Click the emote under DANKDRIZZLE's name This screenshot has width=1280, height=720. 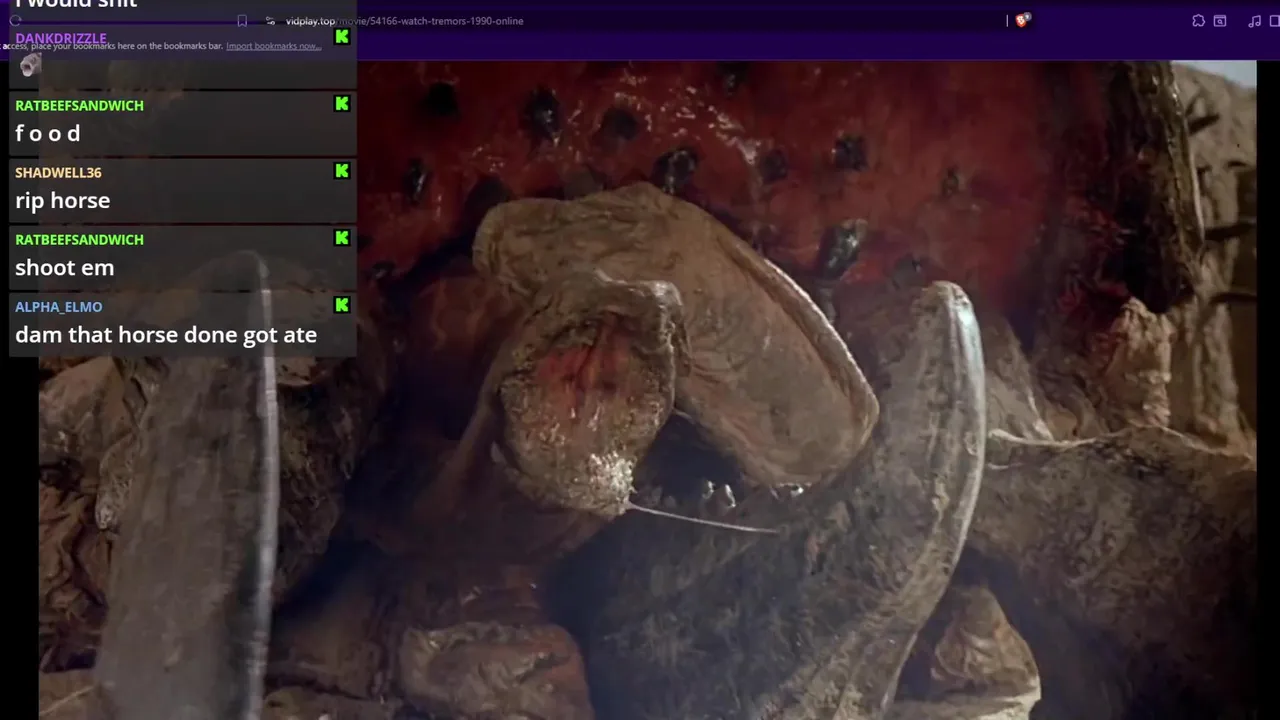(x=30, y=66)
